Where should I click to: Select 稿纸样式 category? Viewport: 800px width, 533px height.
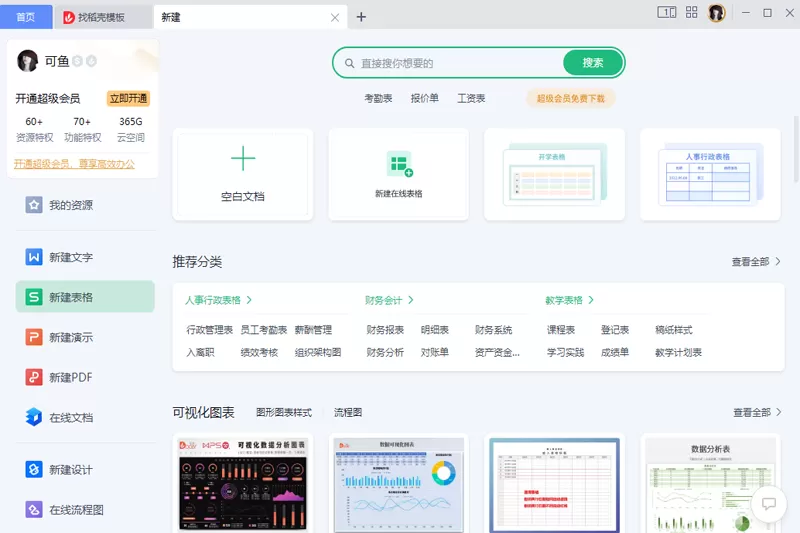pos(673,330)
